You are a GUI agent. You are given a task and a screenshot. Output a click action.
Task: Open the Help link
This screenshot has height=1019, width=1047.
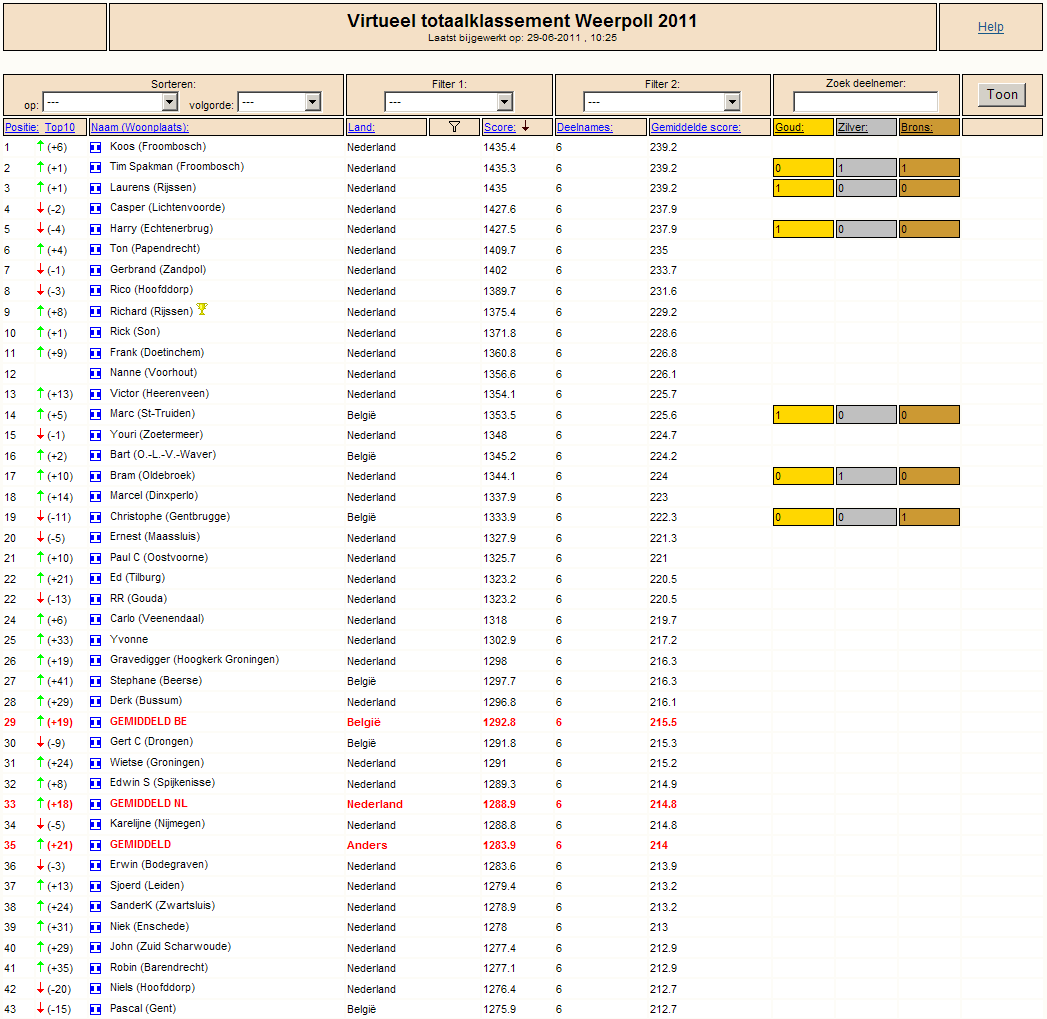pos(990,27)
